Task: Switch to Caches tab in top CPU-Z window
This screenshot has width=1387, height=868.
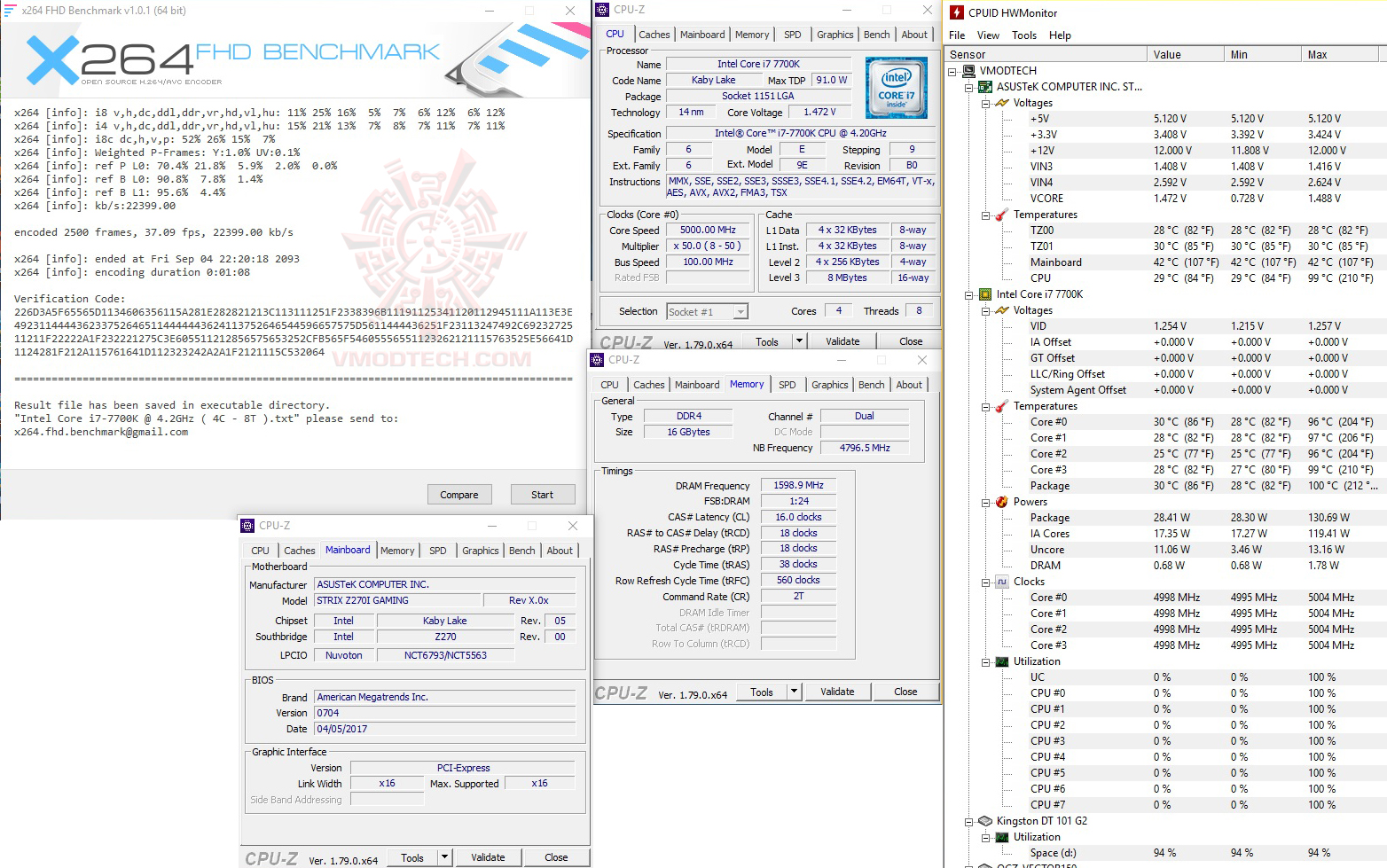Action: [x=654, y=35]
